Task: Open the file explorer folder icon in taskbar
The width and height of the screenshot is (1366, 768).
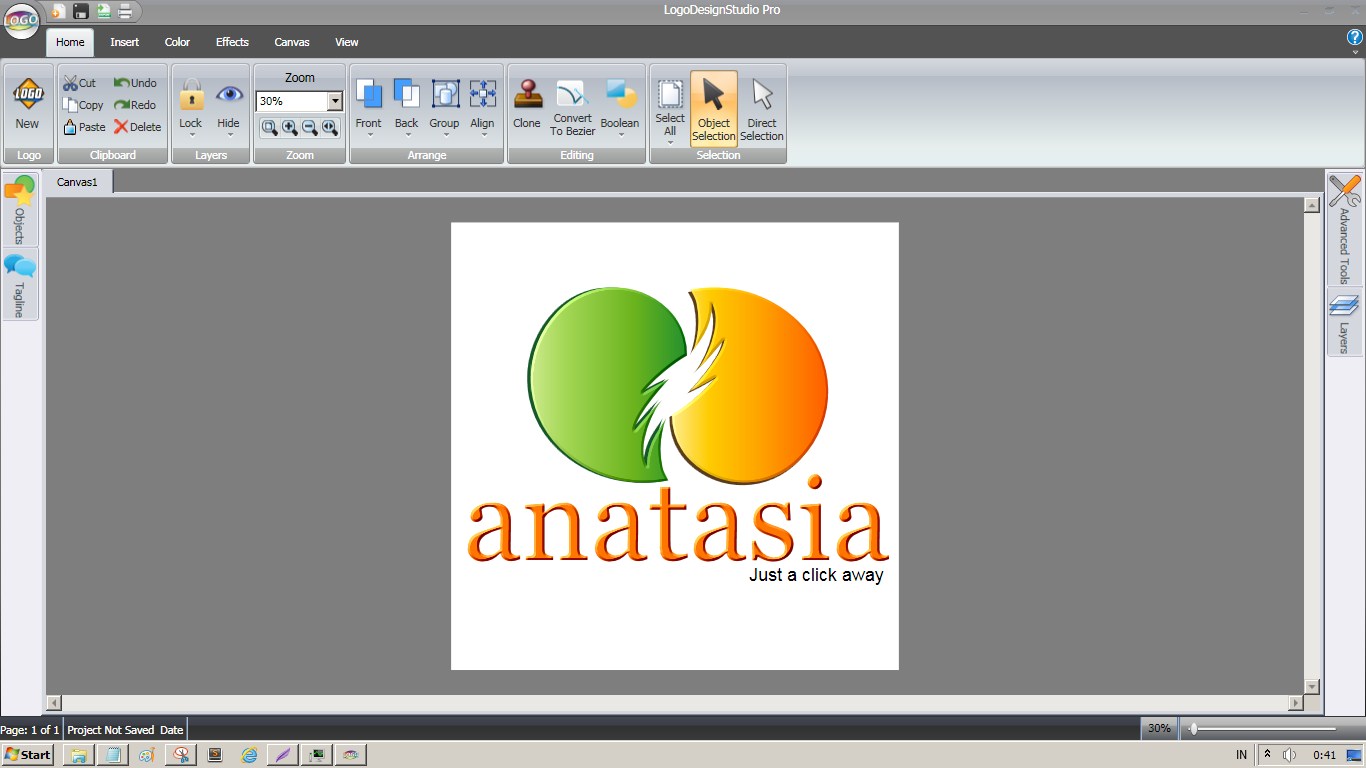Action: 79,755
